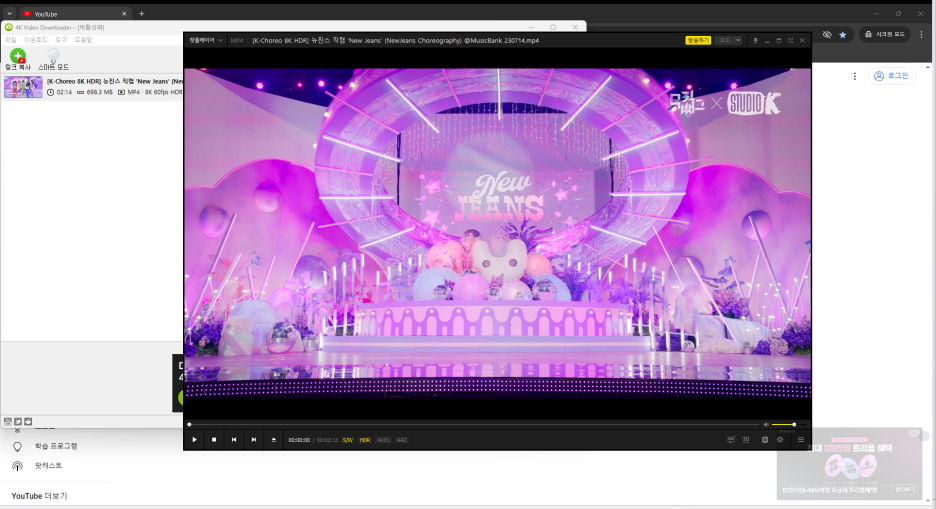
Task: Click the YouTube sign-in button
Action: click(891, 76)
